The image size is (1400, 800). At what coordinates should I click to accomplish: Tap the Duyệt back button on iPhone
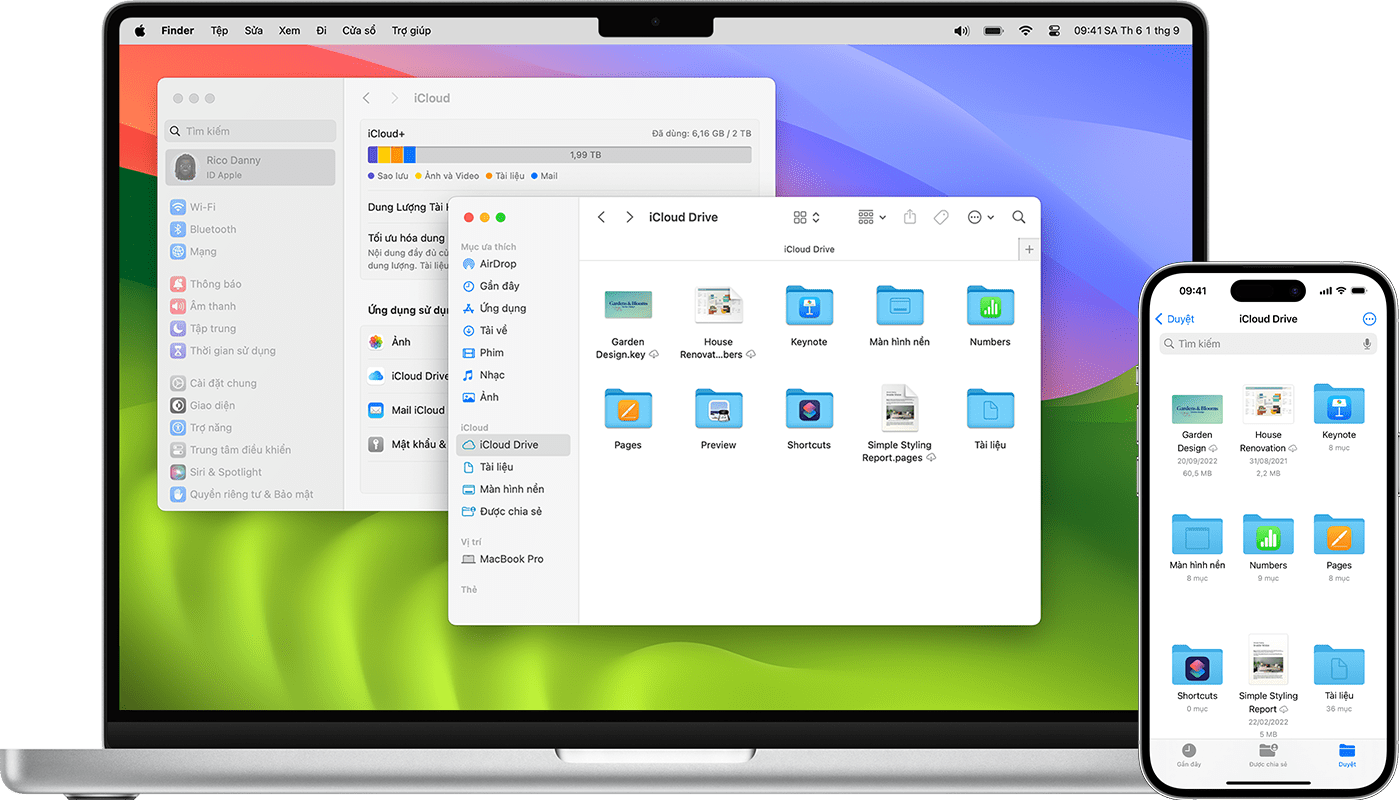click(1175, 319)
